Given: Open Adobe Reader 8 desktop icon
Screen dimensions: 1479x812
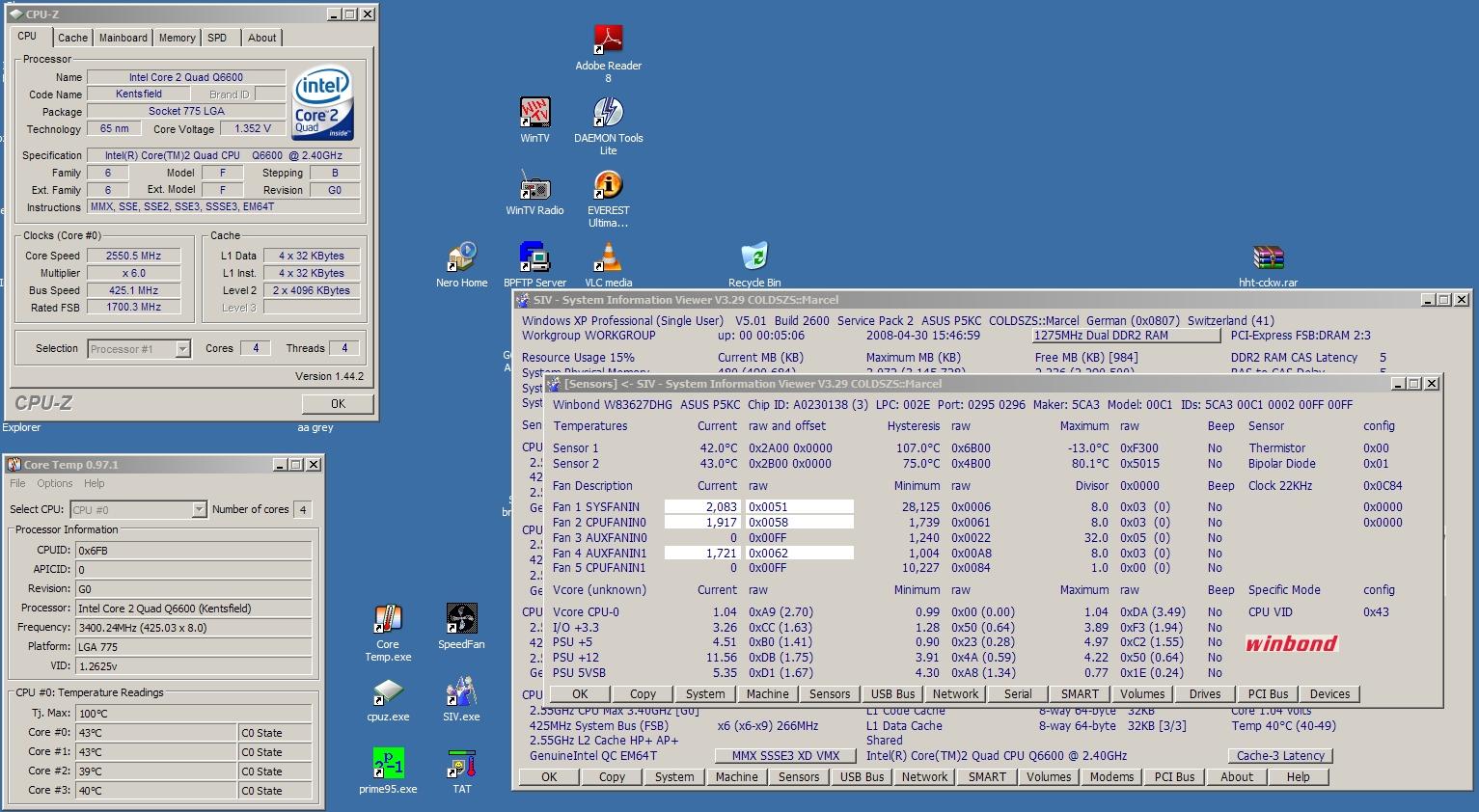Looking at the screenshot, I should click(608, 41).
